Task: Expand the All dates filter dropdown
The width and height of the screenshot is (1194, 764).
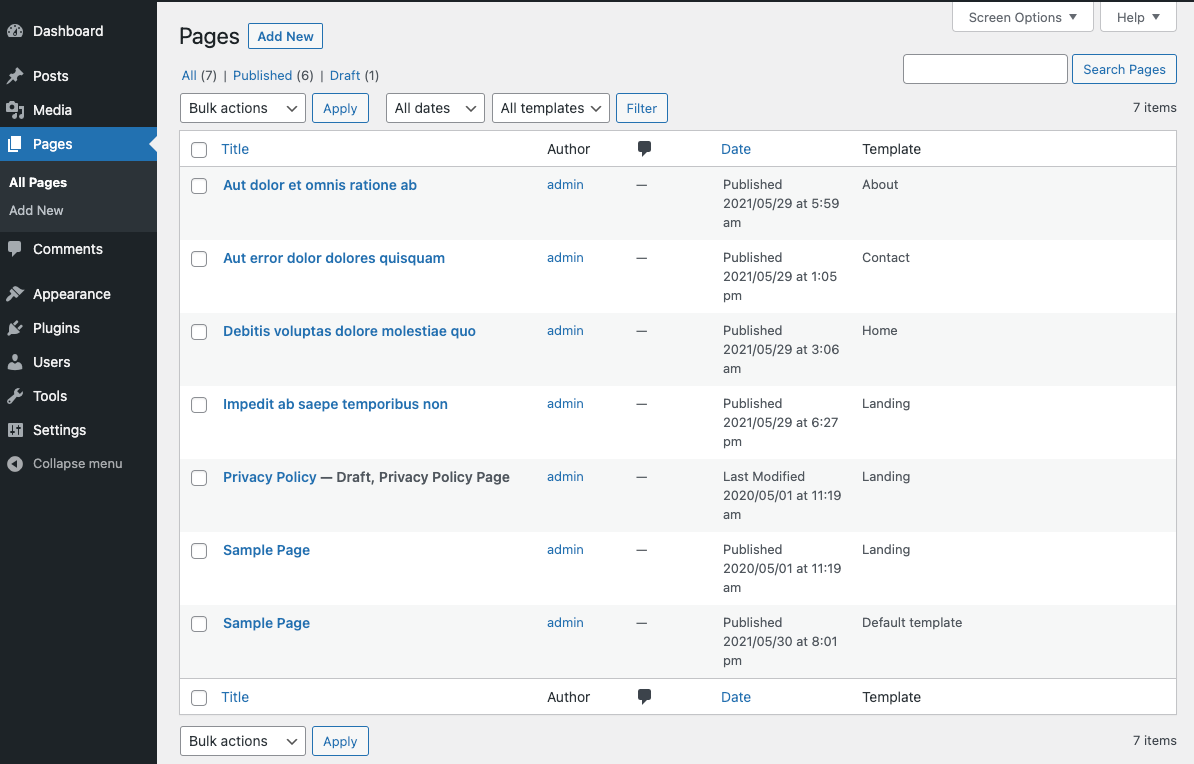Action: tap(435, 108)
